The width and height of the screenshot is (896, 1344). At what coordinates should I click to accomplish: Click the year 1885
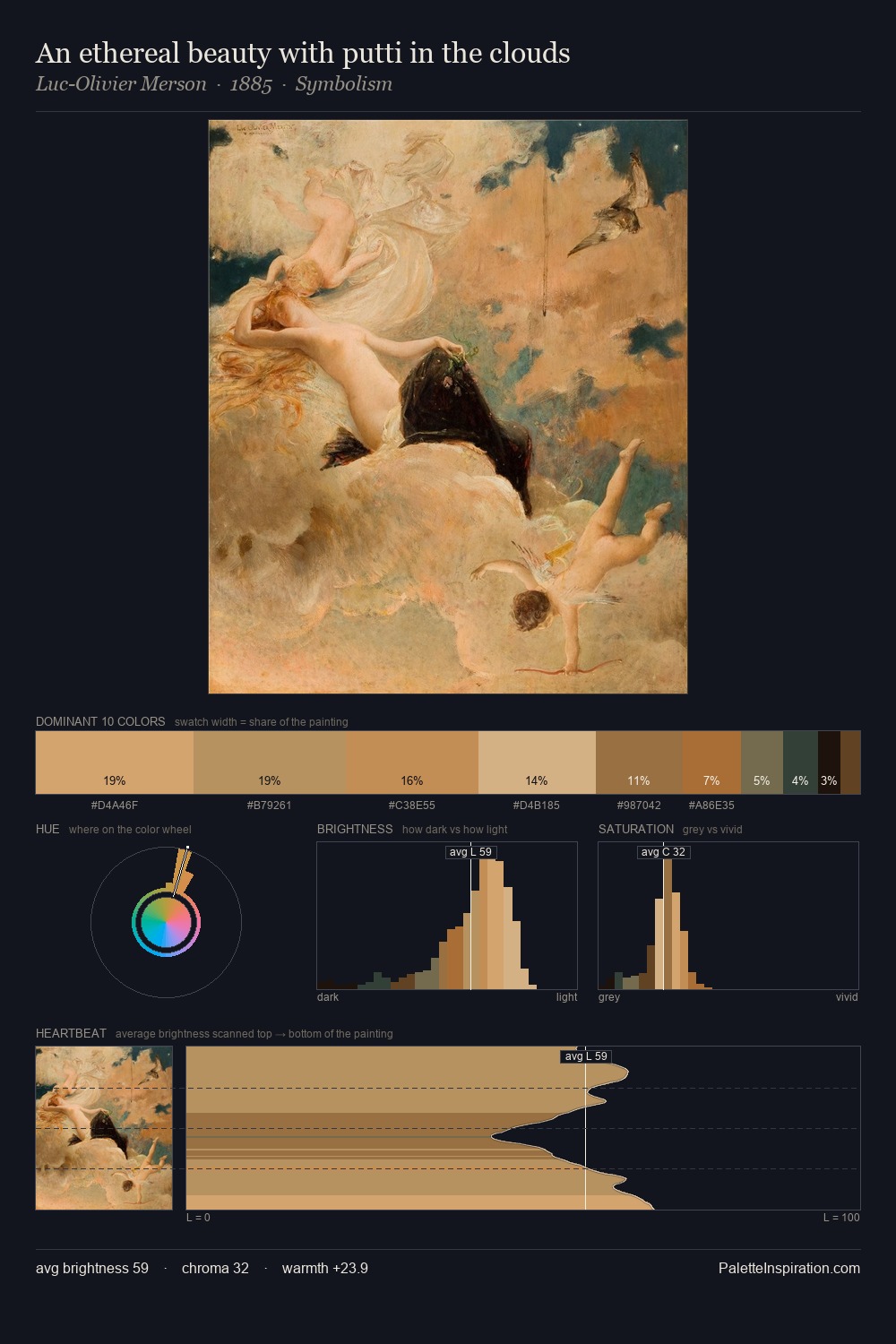251,84
